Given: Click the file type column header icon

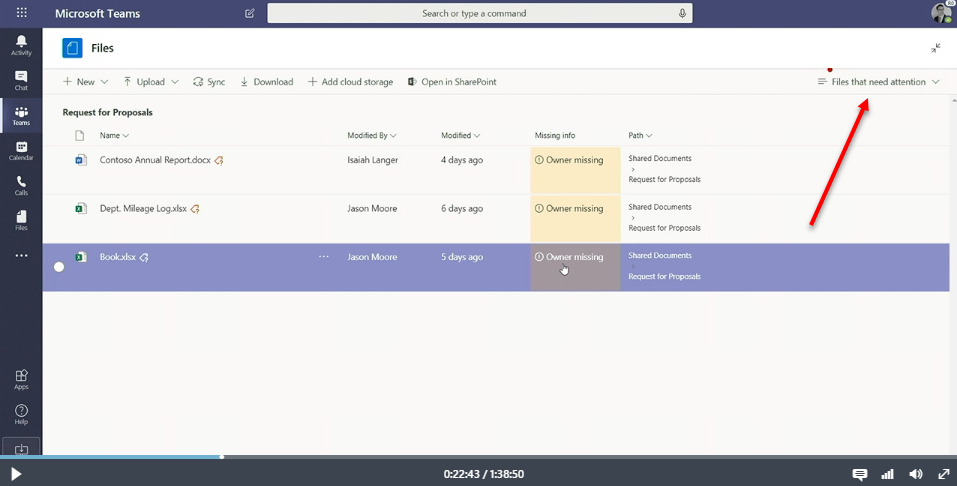Looking at the screenshot, I should pos(79,136).
